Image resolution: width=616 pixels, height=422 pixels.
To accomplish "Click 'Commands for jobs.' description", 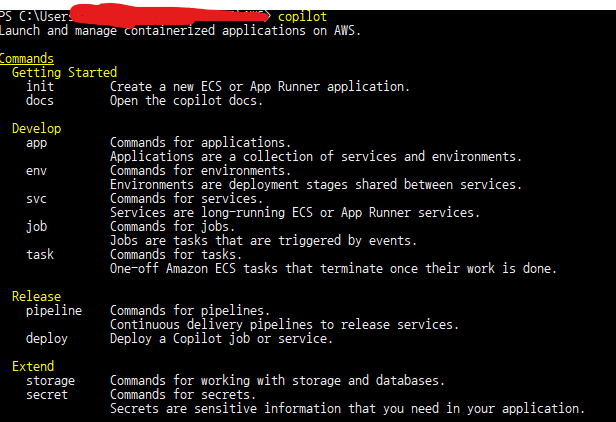I will (172, 227).
